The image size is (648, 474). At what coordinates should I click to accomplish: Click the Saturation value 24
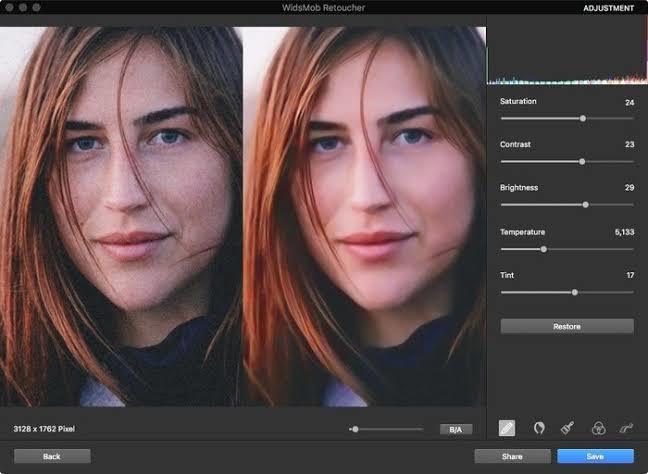(x=629, y=102)
